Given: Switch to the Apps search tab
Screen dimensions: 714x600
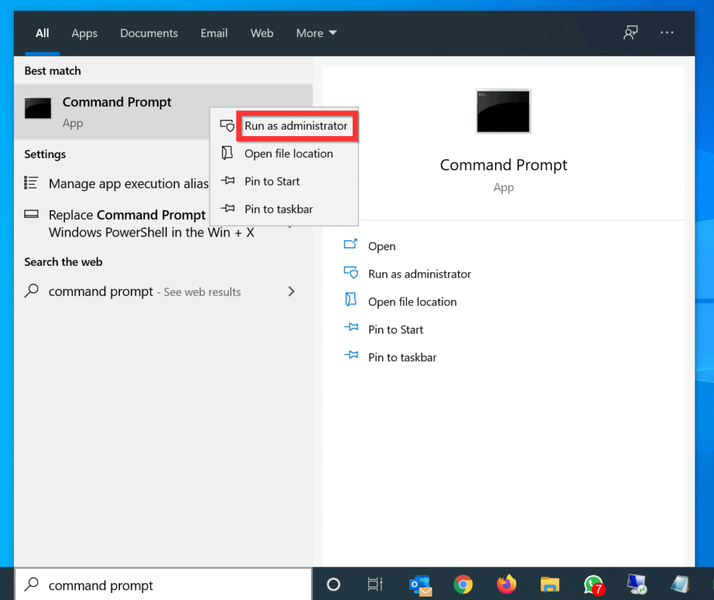Looking at the screenshot, I should click(x=84, y=33).
